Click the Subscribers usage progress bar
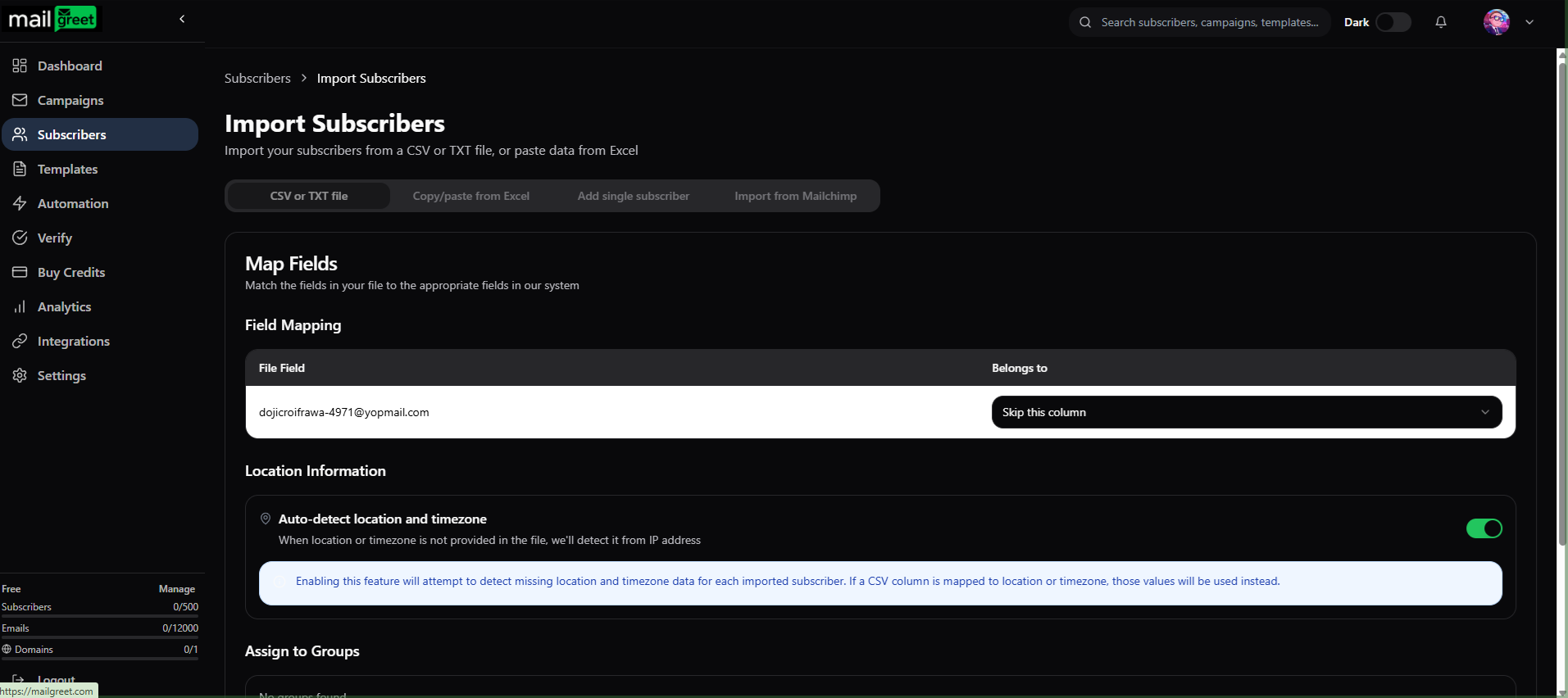 100,616
